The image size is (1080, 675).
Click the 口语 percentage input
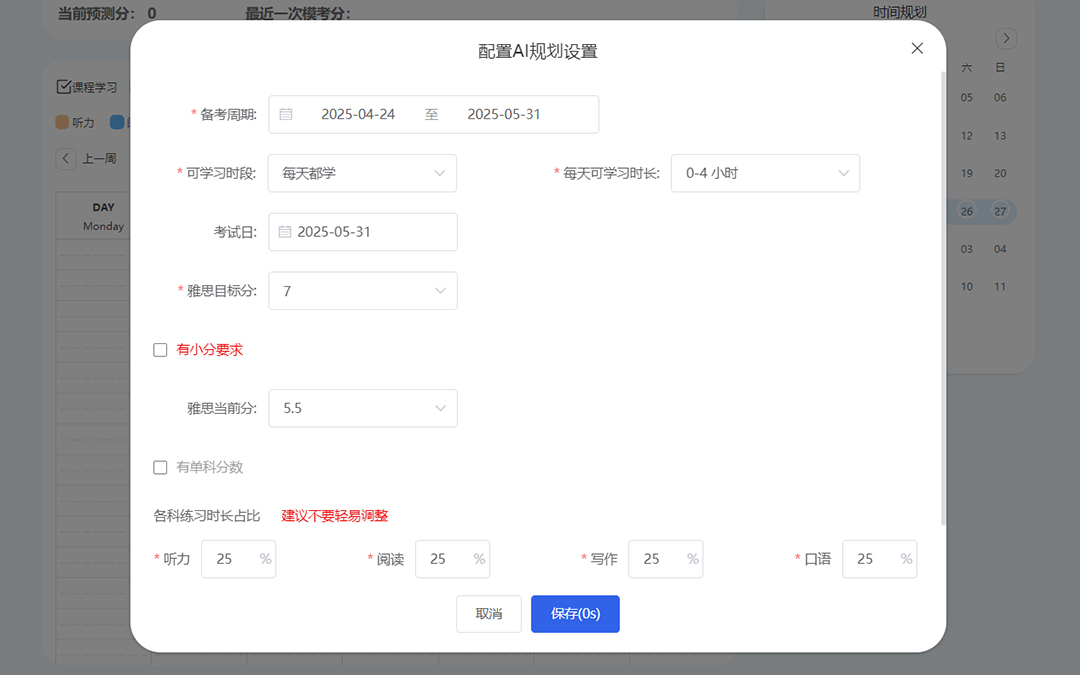(x=868, y=559)
